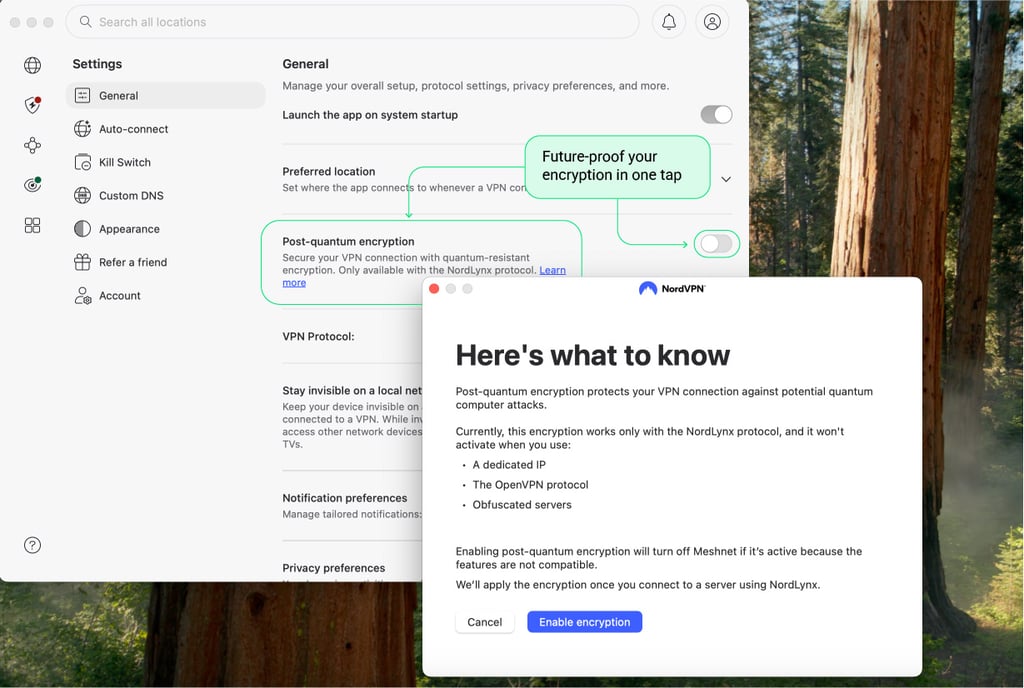Open the Dark Web Monitor sidebar icon
This screenshot has width=1024, height=688.
click(33, 185)
